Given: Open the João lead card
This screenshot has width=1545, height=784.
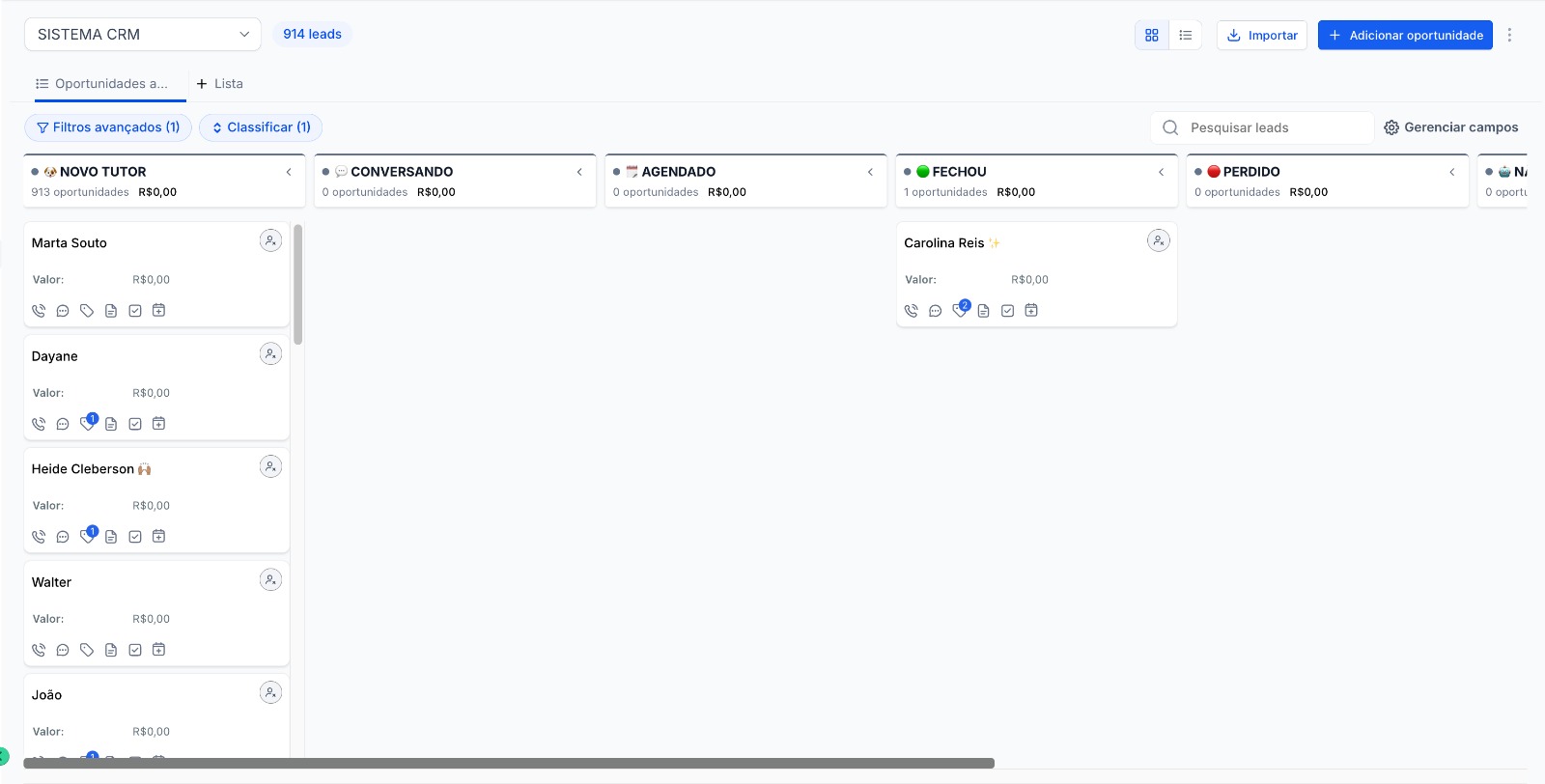Looking at the screenshot, I should point(156,715).
